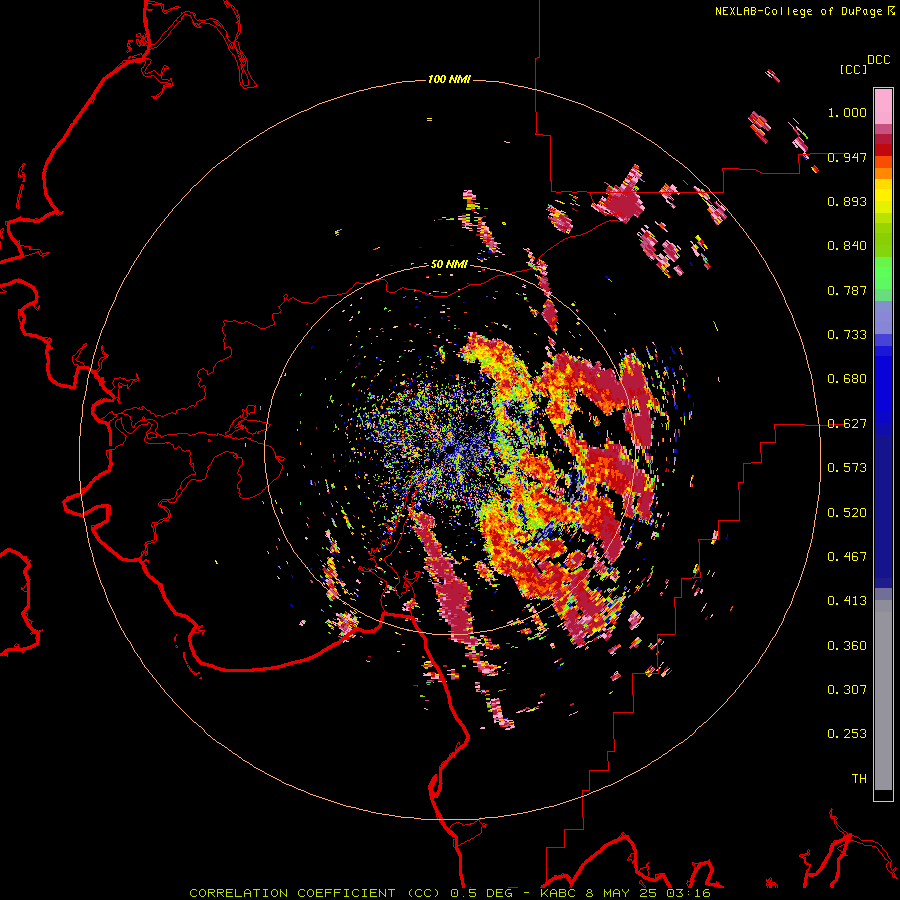
Task: Click the 0.253 color scale value
Action: tap(847, 734)
